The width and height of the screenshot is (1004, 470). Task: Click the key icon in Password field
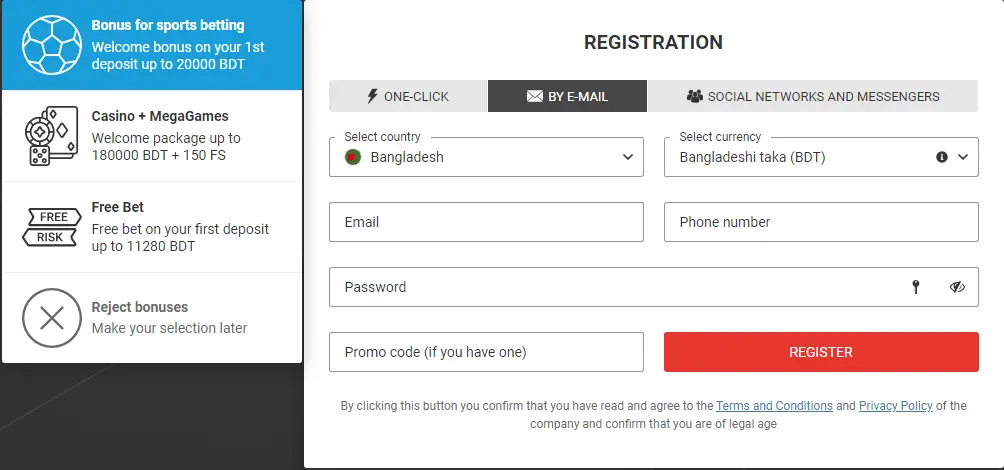(x=915, y=287)
